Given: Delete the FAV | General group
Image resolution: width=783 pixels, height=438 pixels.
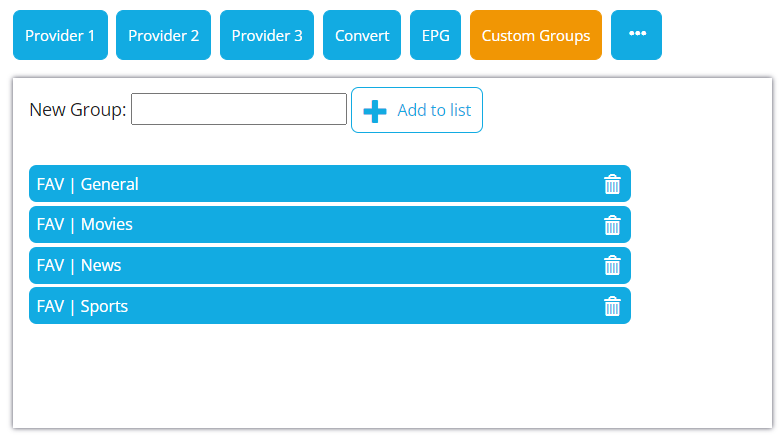Looking at the screenshot, I should pos(612,184).
